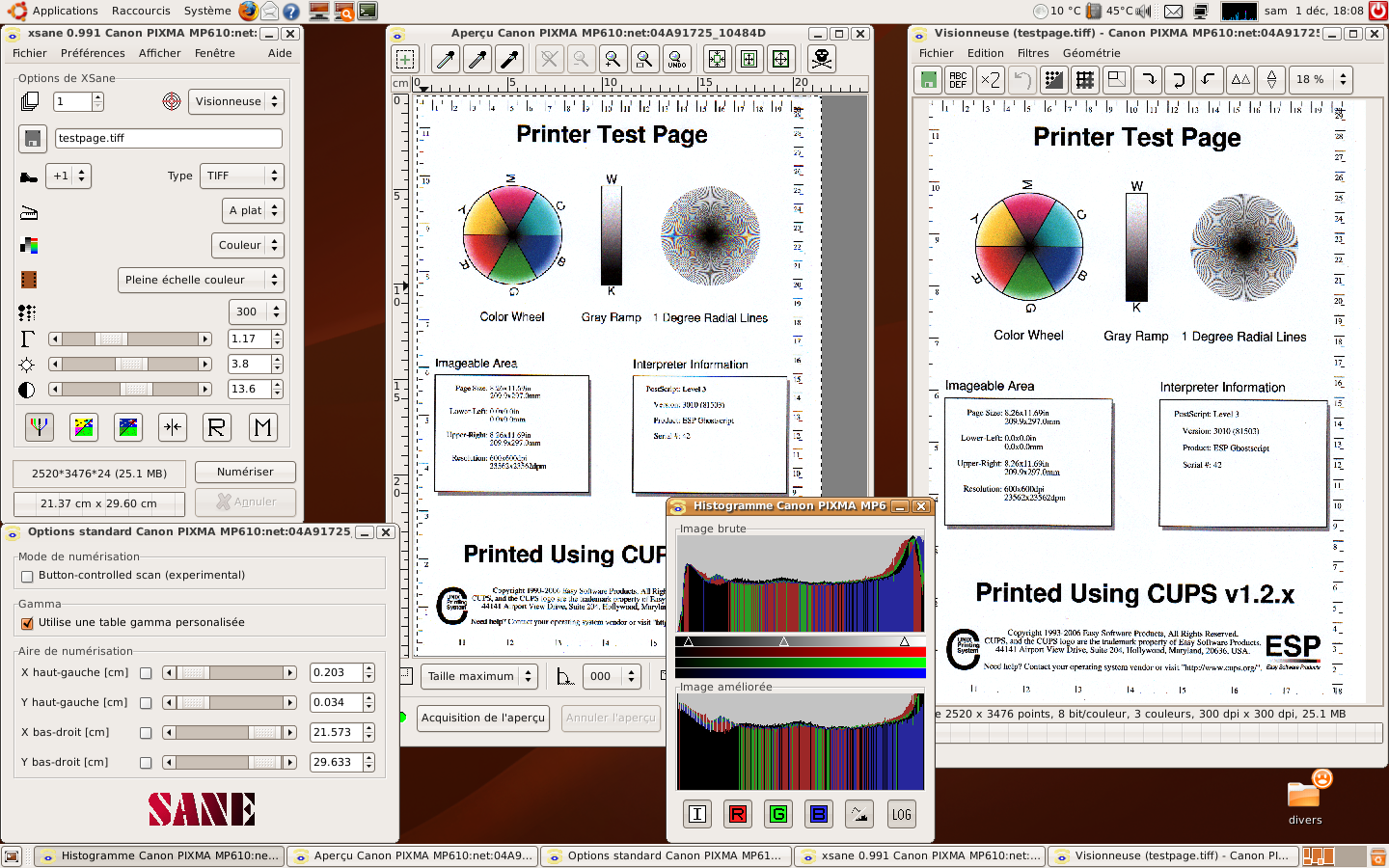The image size is (1389, 868).
Task: Click the OCR ABC DEF icon in viewer
Action: (x=958, y=79)
